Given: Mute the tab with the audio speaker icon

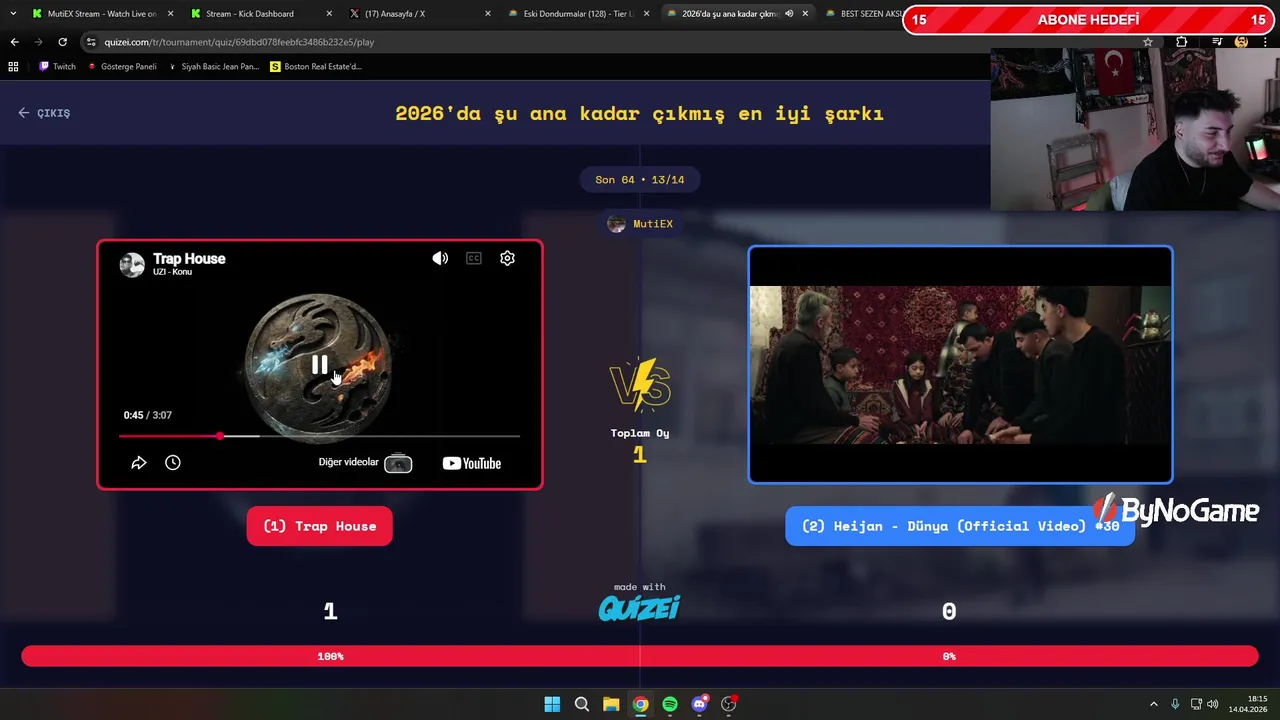Looking at the screenshot, I should (x=789, y=14).
